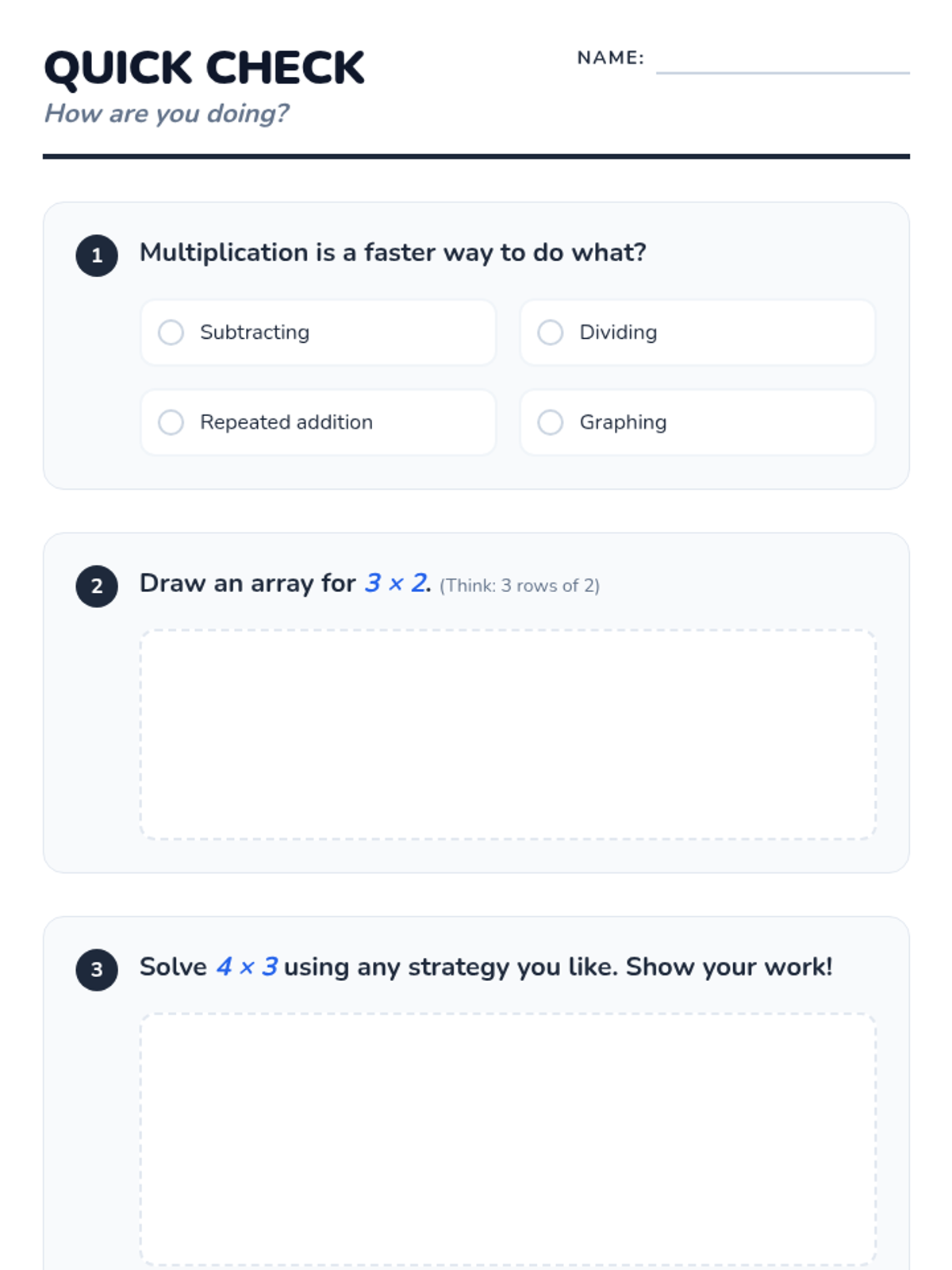The height and width of the screenshot is (1270, 952).
Task: Click the blue 3 × 2 expression
Action: (x=397, y=583)
